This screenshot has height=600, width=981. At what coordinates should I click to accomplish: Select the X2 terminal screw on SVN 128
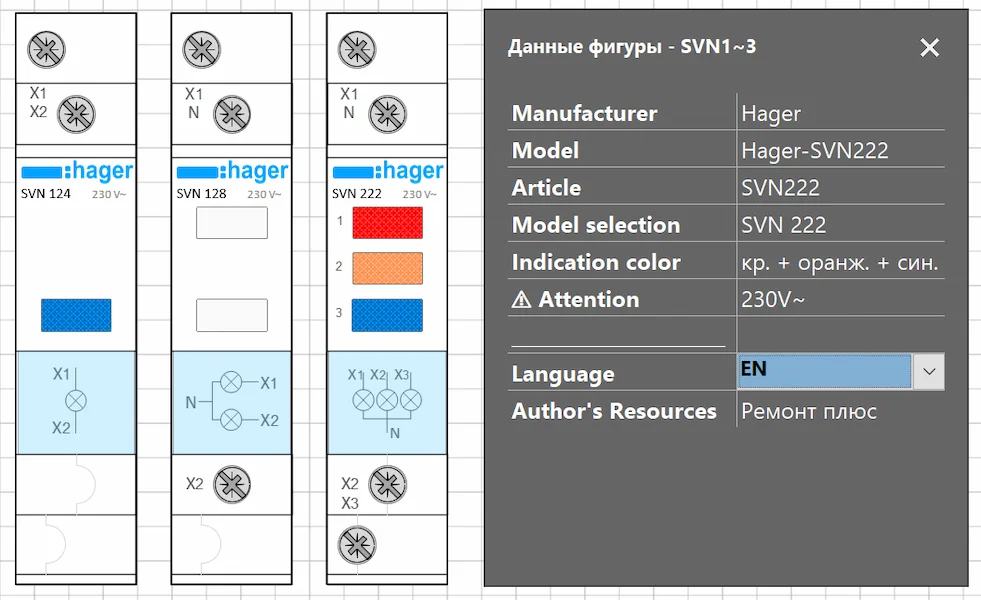232,484
